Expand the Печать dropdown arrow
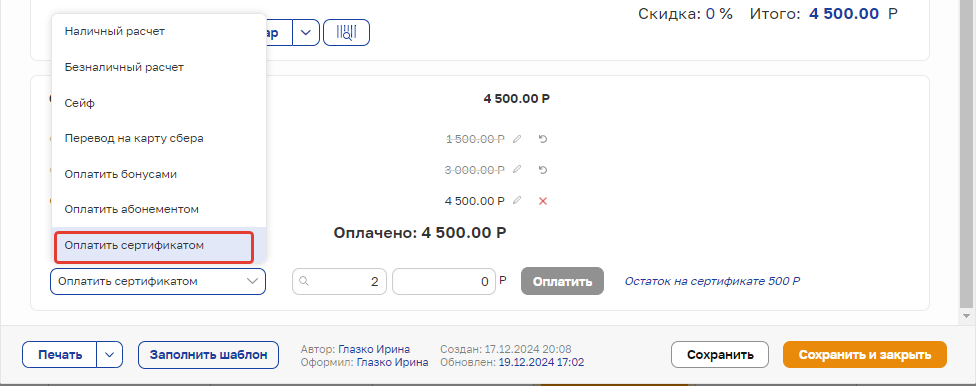The image size is (976, 386). pos(110,355)
